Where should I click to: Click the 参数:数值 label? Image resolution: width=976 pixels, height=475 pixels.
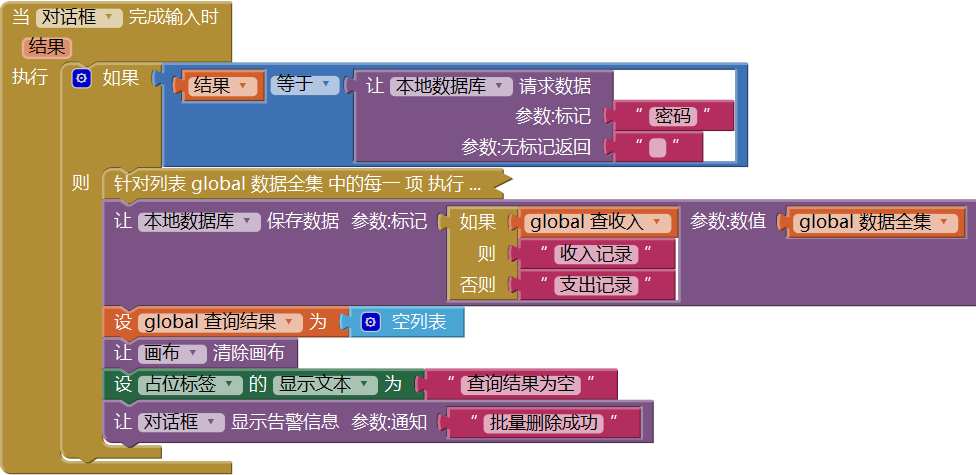tap(728, 221)
